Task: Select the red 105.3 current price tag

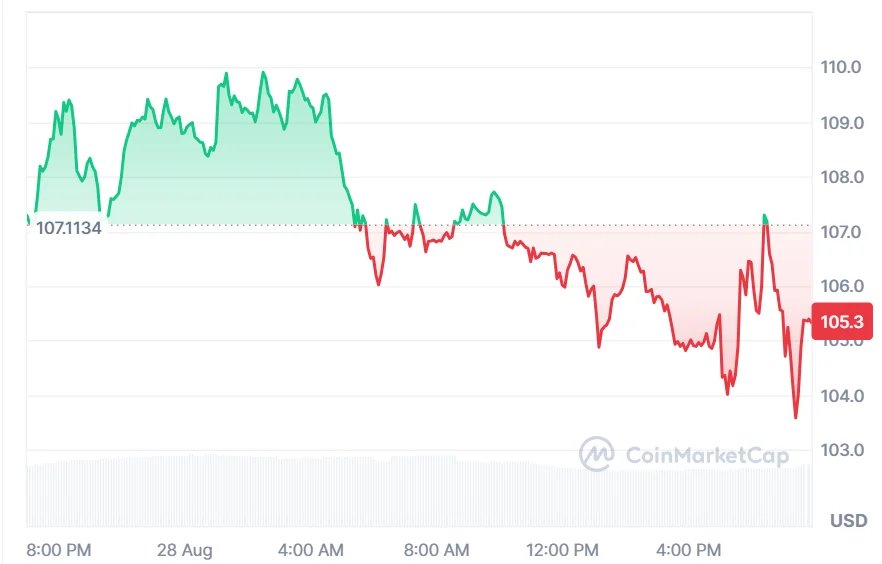Action: point(842,321)
